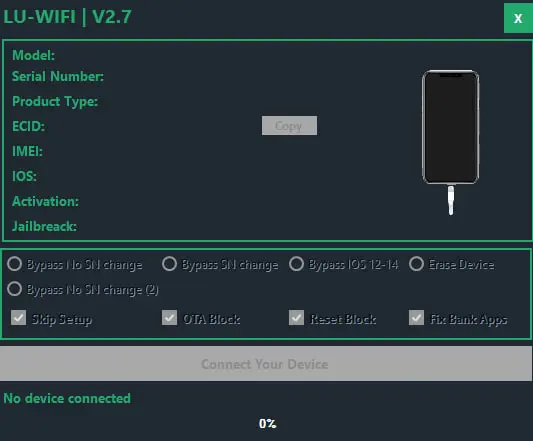Click the 0% progress indicator
Image resolution: width=533 pixels, height=441 pixels.
pos(268,424)
